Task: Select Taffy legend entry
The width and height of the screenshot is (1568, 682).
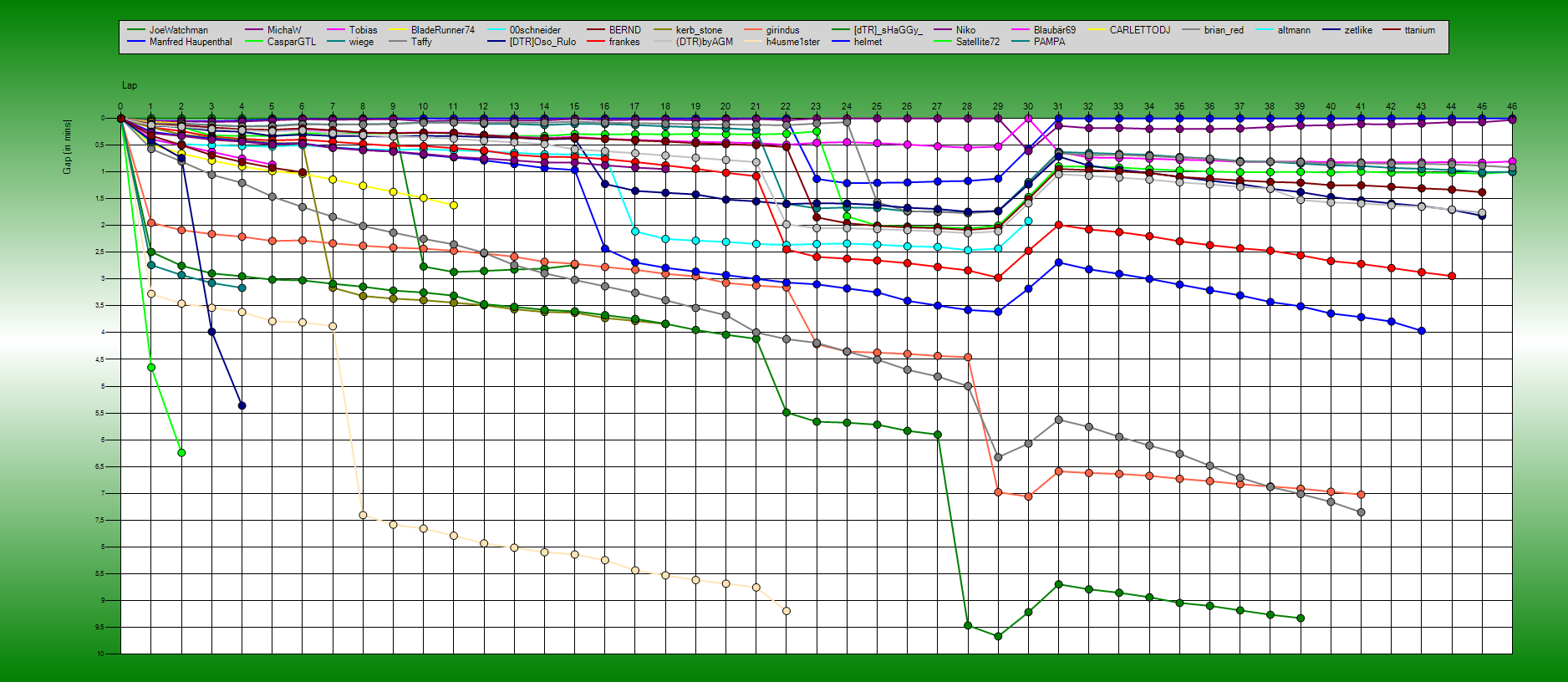Action: point(421,42)
